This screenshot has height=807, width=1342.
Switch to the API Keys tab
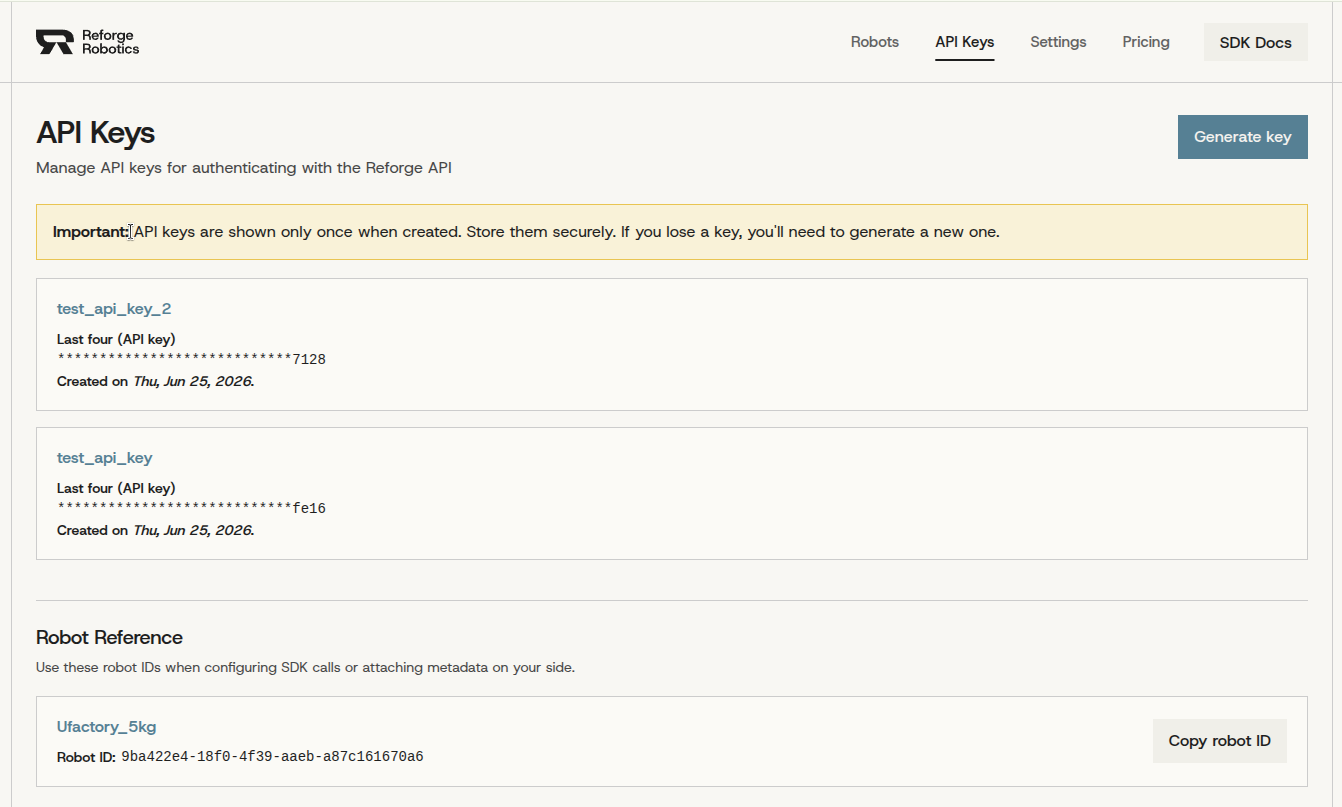click(x=965, y=42)
